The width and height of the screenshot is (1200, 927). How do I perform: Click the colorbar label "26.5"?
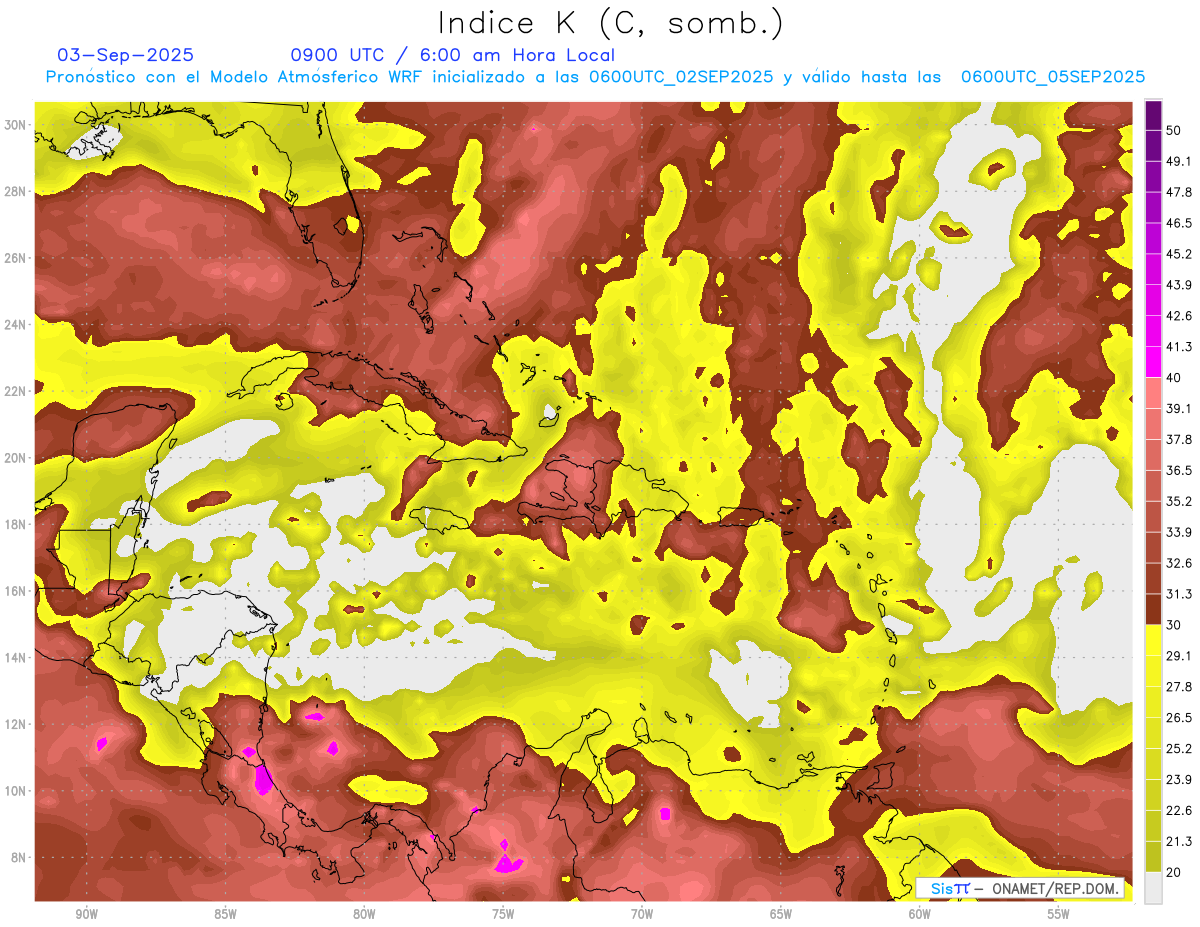click(x=1179, y=718)
